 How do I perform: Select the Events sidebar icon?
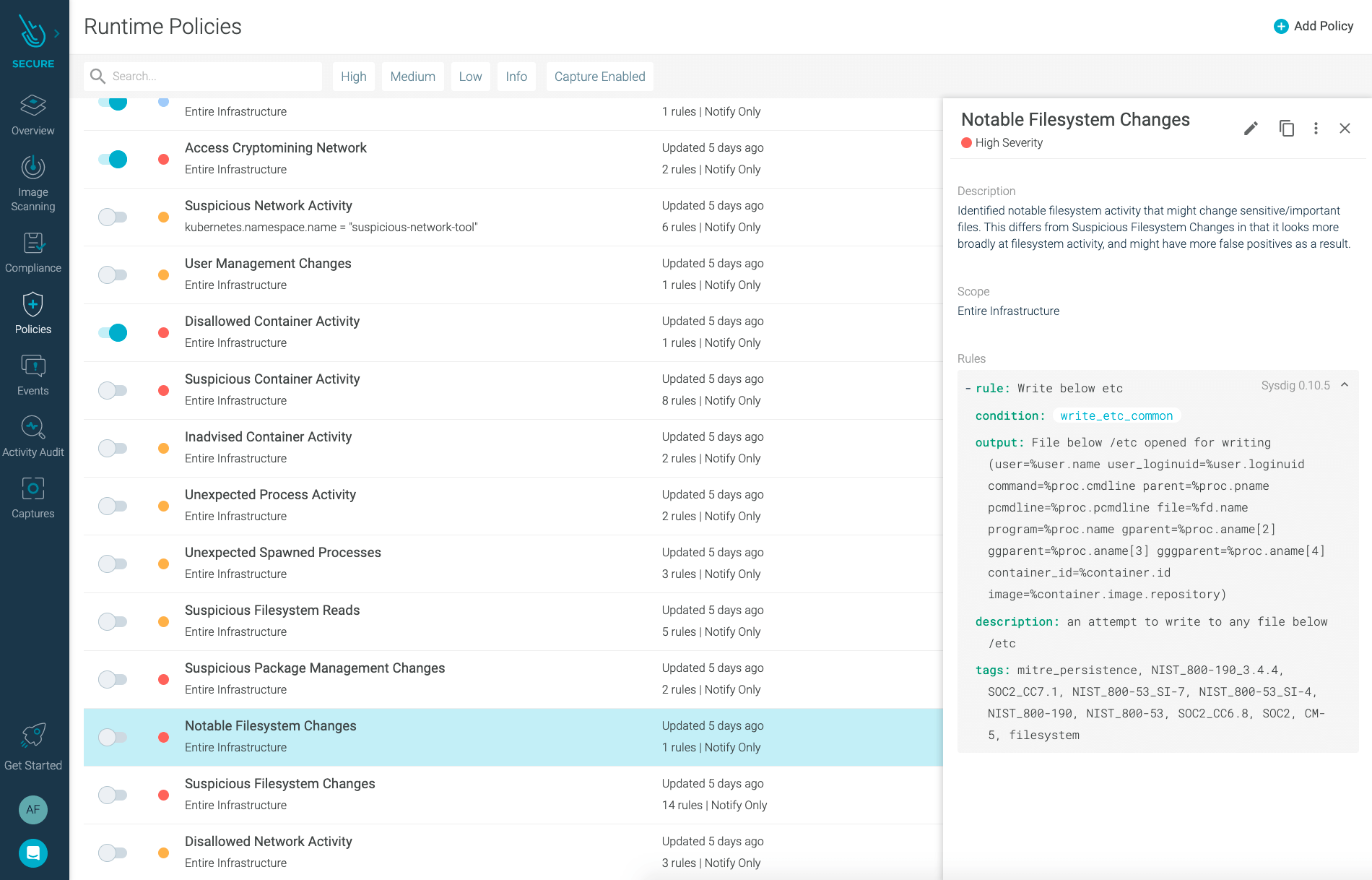pos(32,373)
